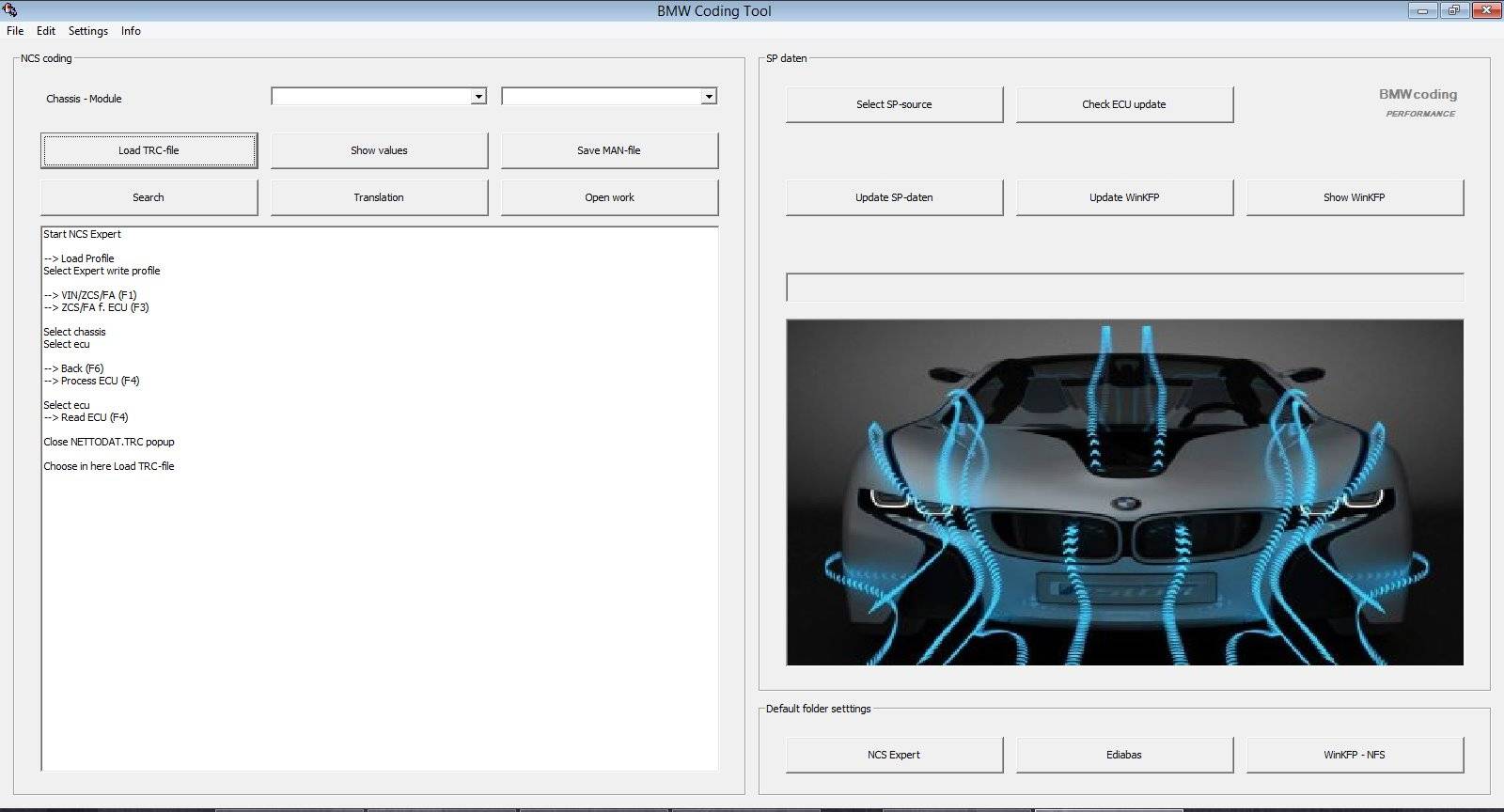Screen dimensions: 1504x812
Task: Click '--> Process ECU (F4)' line
Action: click(91, 381)
